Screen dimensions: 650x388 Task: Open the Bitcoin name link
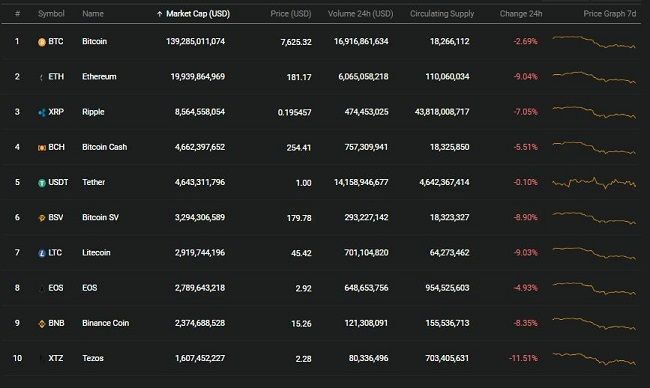[x=95, y=41]
